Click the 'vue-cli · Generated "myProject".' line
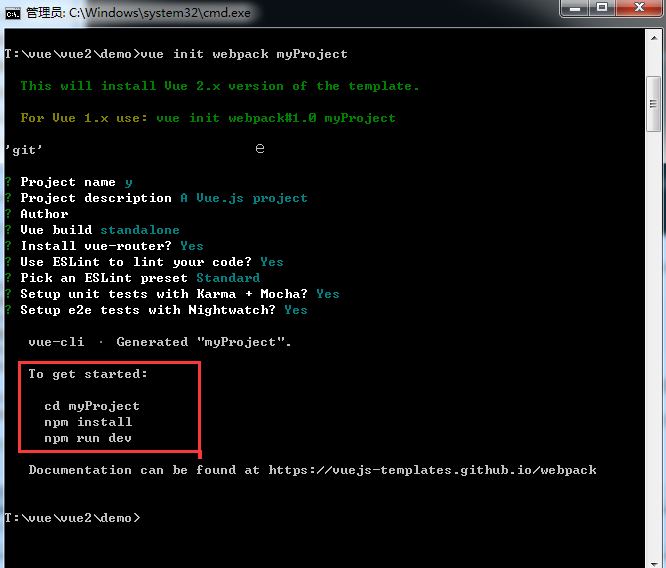The width and height of the screenshot is (666, 568). click(160, 342)
